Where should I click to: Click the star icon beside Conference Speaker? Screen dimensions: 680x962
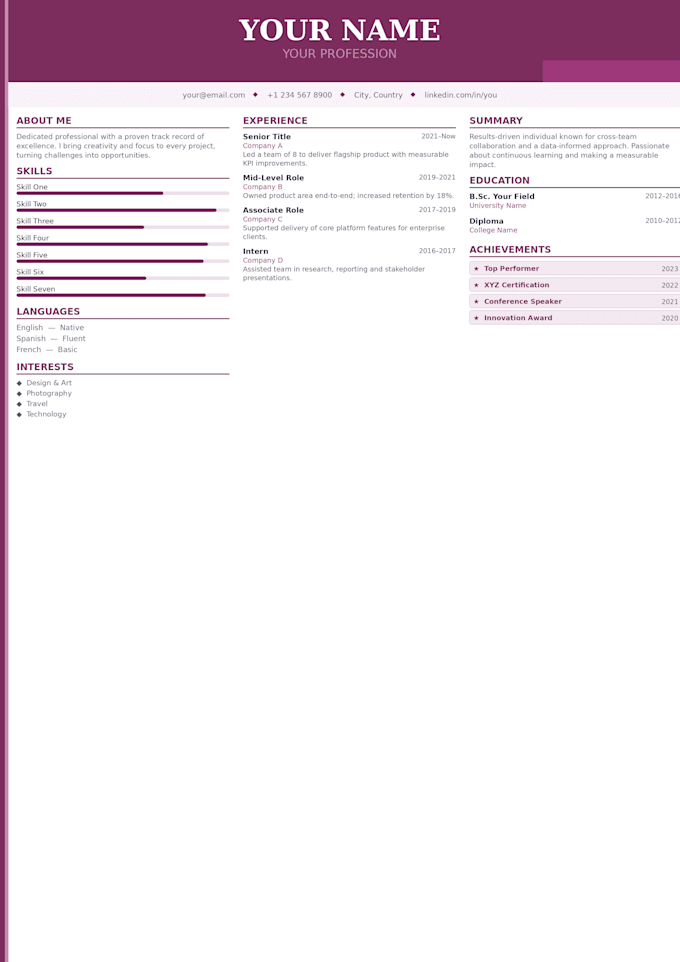476,302
